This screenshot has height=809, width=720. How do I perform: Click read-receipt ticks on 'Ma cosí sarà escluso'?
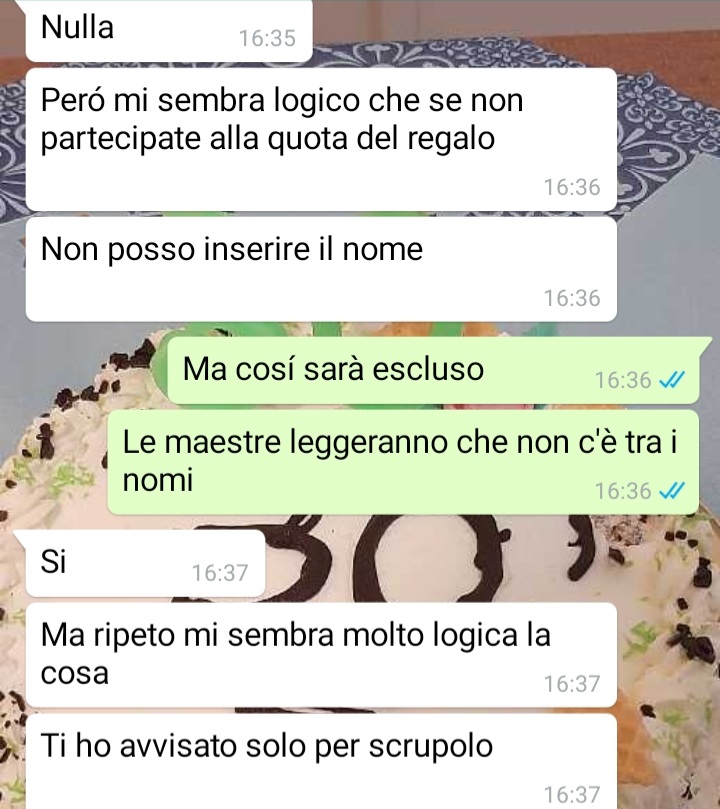pos(673,380)
